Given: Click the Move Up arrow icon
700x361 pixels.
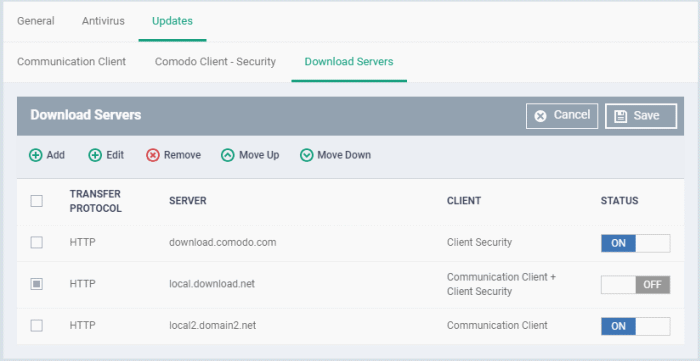Looking at the screenshot, I should click(228, 155).
